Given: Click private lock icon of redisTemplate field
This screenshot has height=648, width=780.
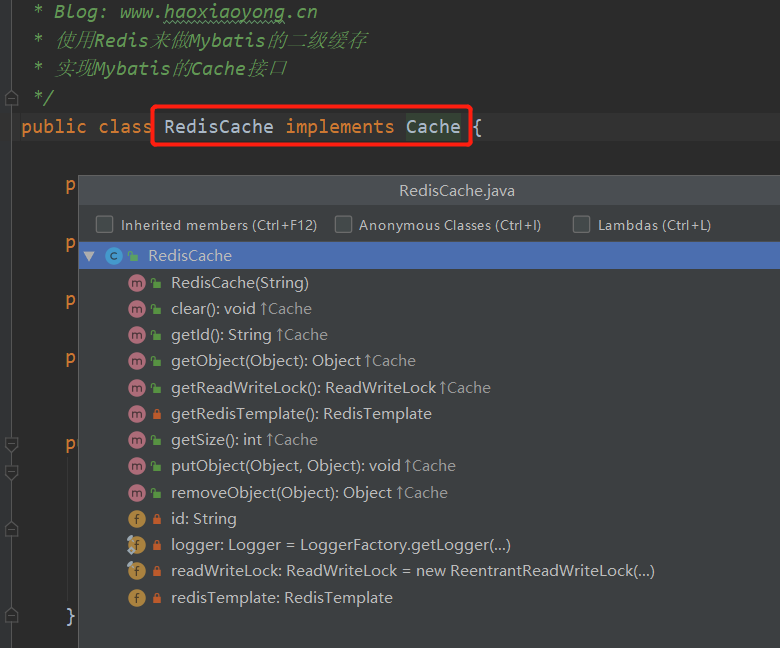Looking at the screenshot, I should point(157,598).
